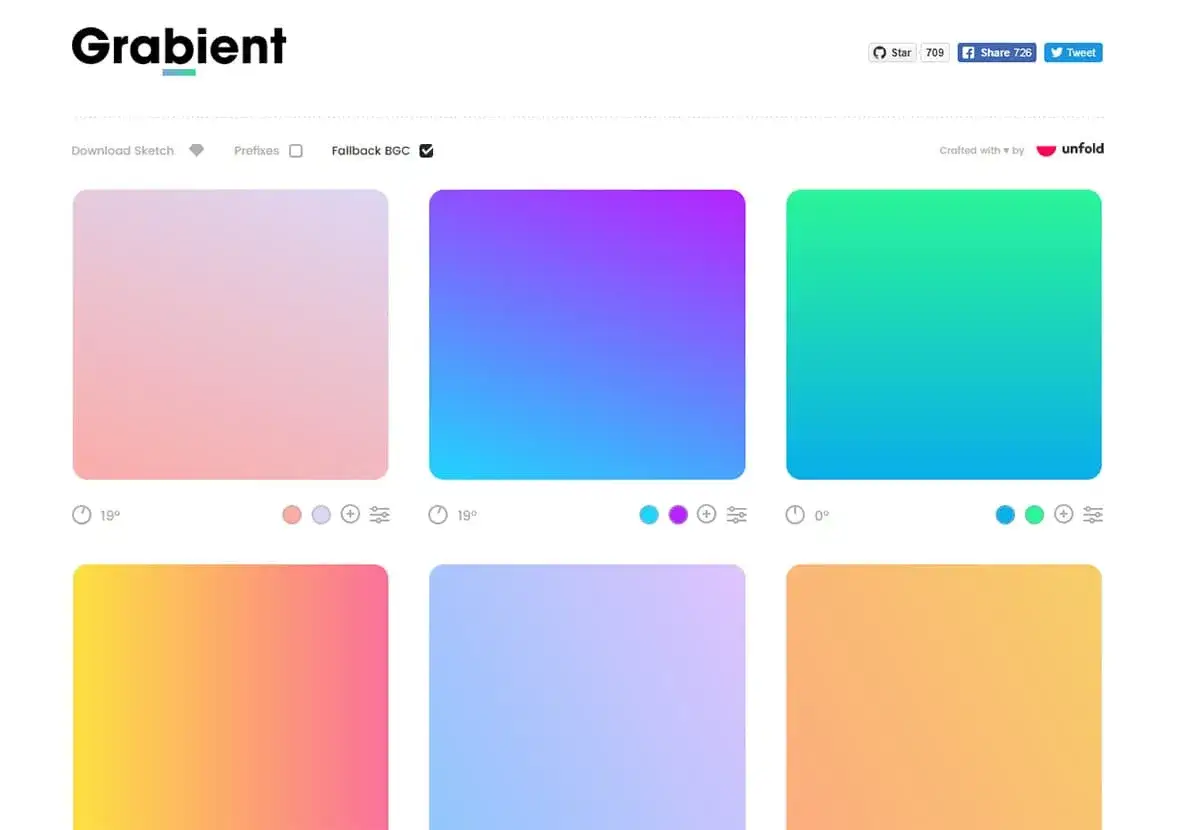Click the yellow-to-pink gradient card

[x=230, y=697]
